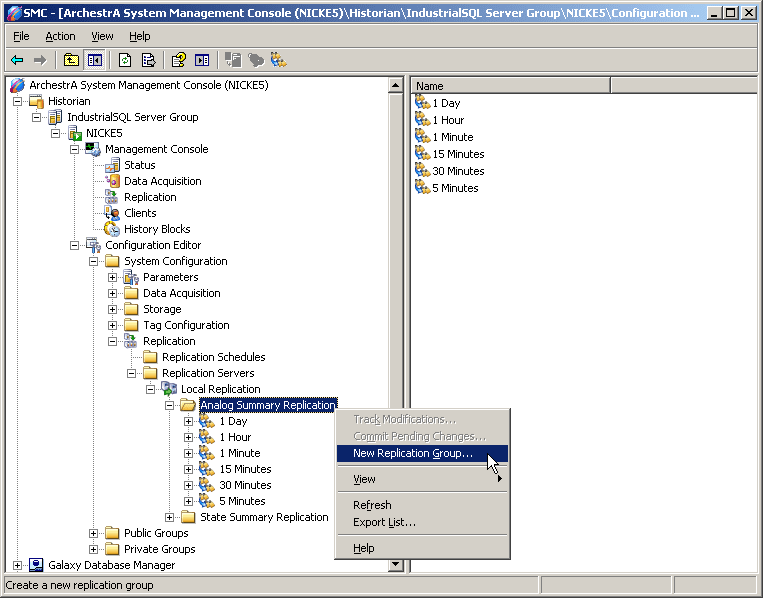Click the Name column header
Viewport: 763px width, 598px height.
510,86
